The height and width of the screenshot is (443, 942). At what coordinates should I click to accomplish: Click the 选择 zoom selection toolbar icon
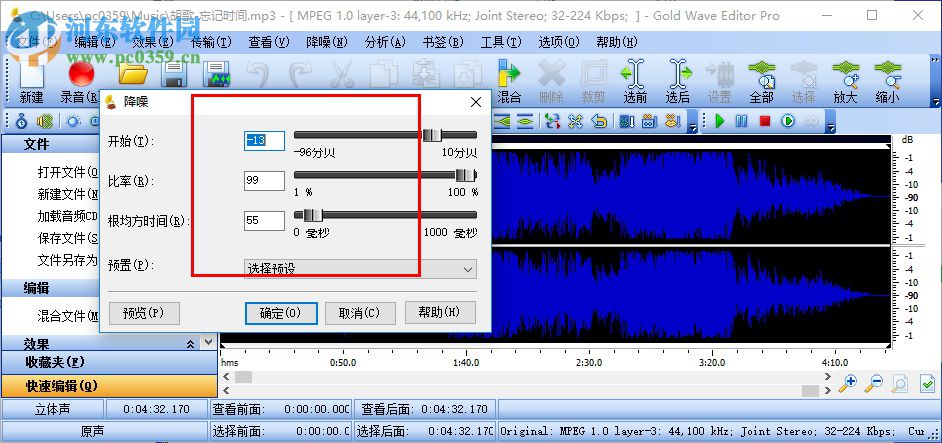point(803,81)
